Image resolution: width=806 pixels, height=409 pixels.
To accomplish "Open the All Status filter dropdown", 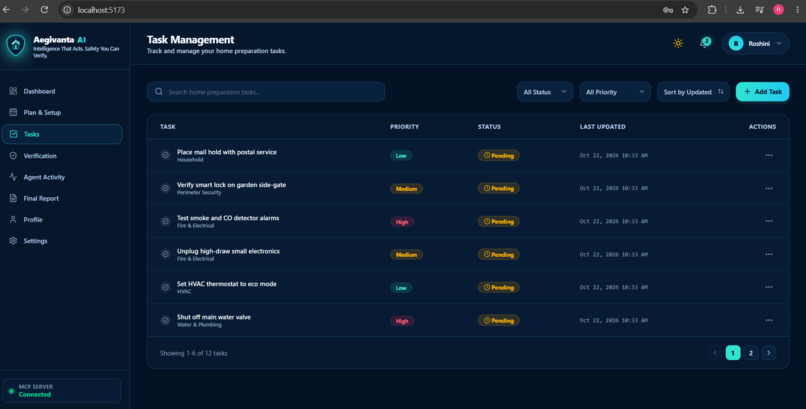I will [545, 92].
